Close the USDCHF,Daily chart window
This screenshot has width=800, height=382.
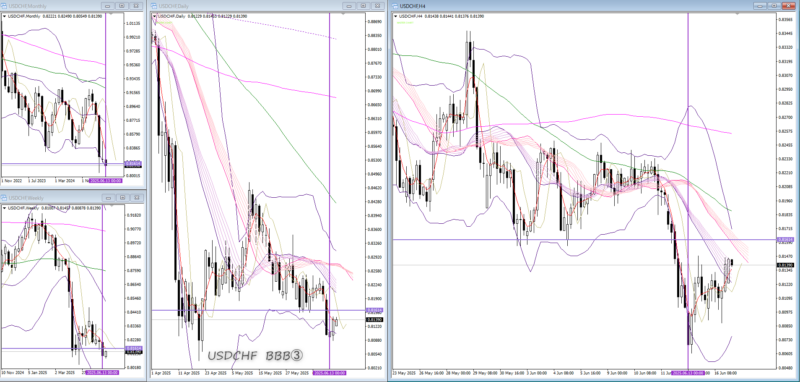tap(377, 6)
